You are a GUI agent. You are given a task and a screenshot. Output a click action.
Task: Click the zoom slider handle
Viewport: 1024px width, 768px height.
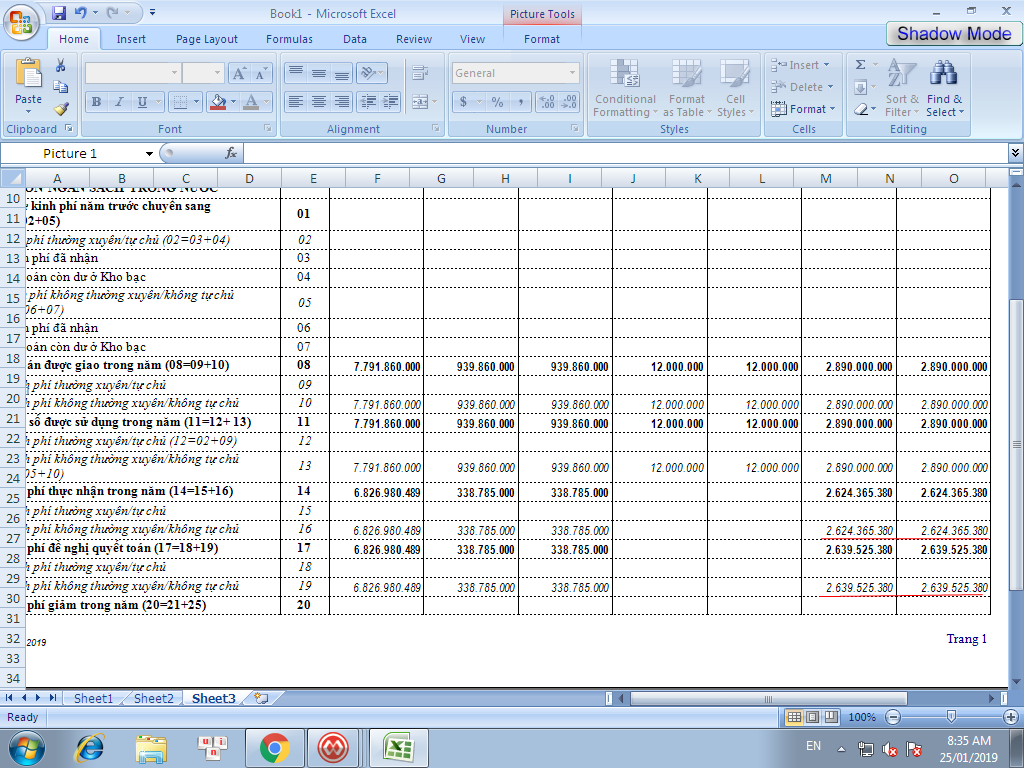pos(951,718)
